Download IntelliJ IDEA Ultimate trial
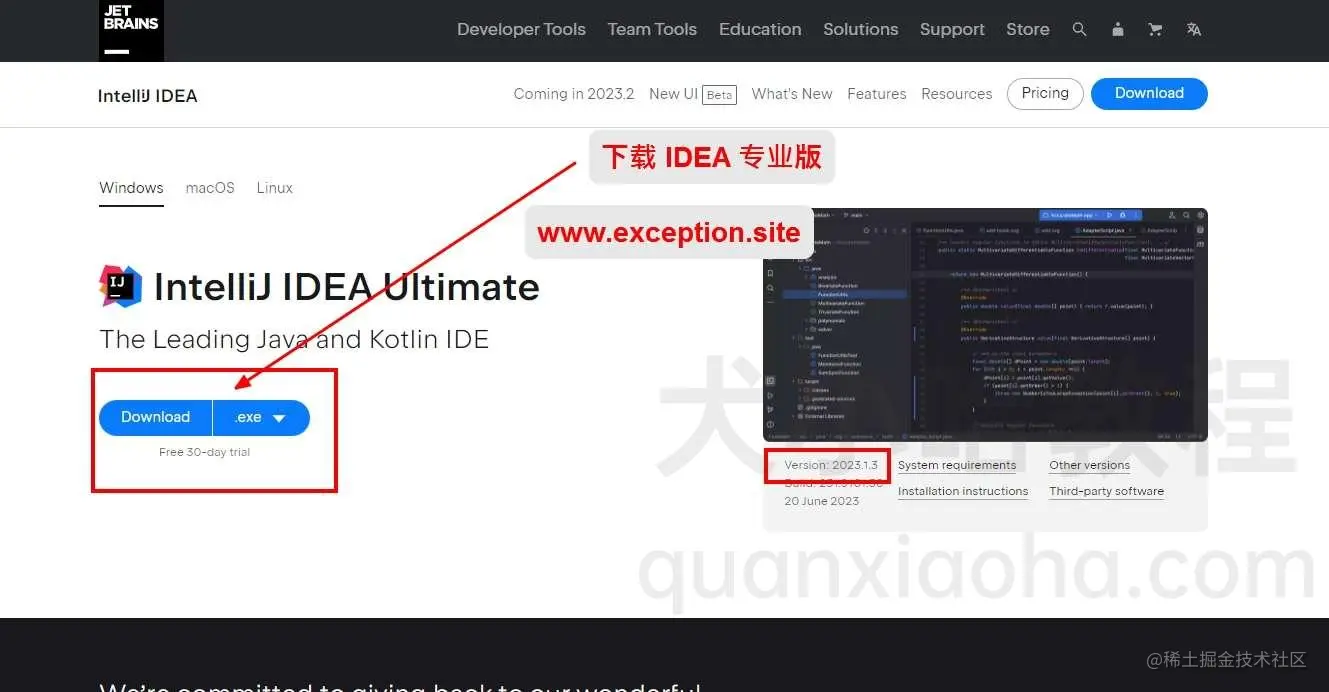Viewport: 1329px width, 692px height. point(155,417)
